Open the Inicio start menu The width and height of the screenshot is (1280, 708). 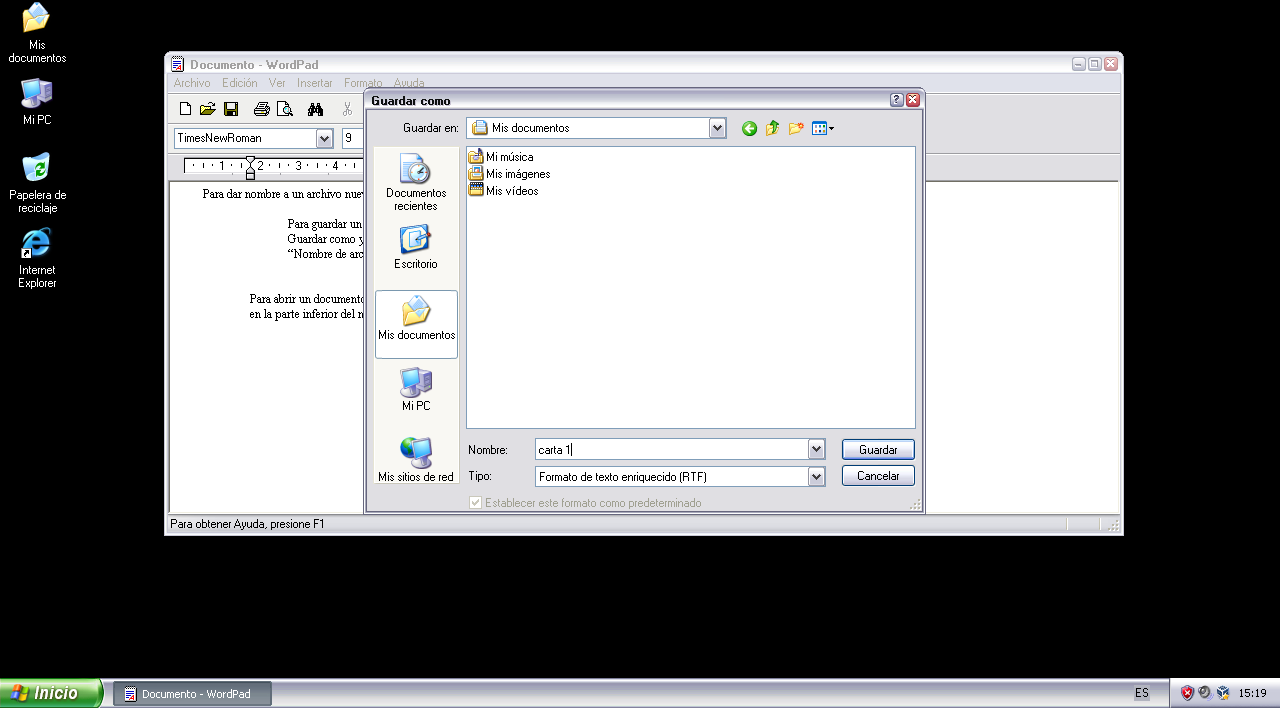click(x=51, y=693)
